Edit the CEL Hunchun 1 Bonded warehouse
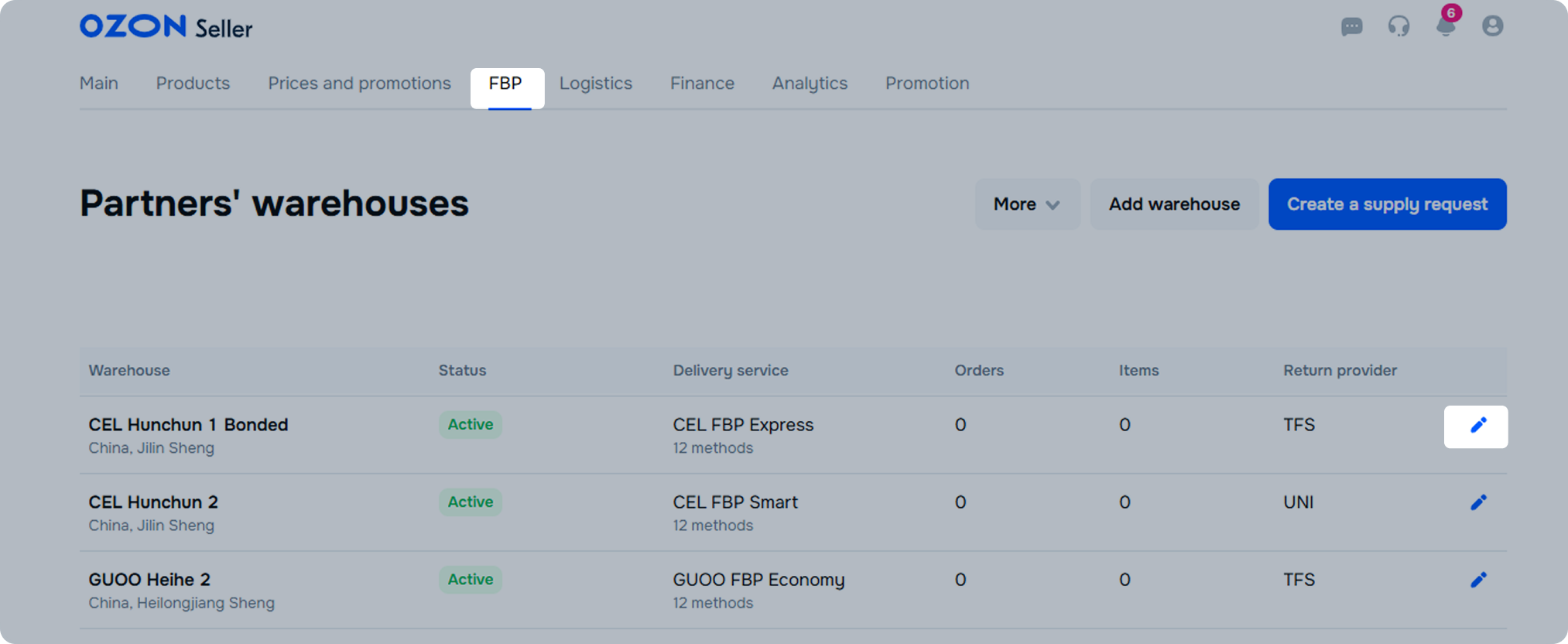Image resolution: width=1568 pixels, height=644 pixels. [x=1477, y=426]
